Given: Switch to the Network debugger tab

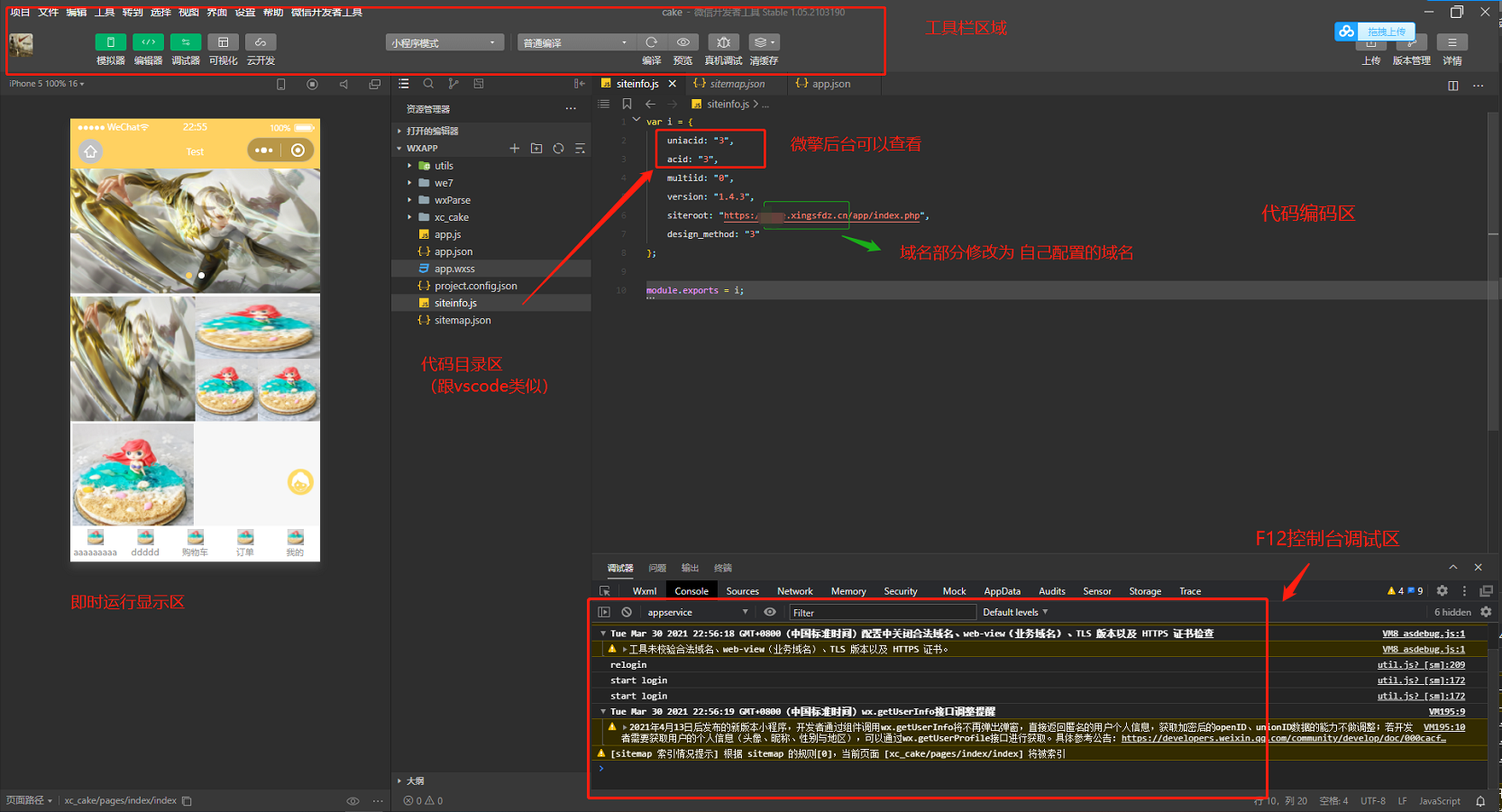Looking at the screenshot, I should tap(794, 591).
